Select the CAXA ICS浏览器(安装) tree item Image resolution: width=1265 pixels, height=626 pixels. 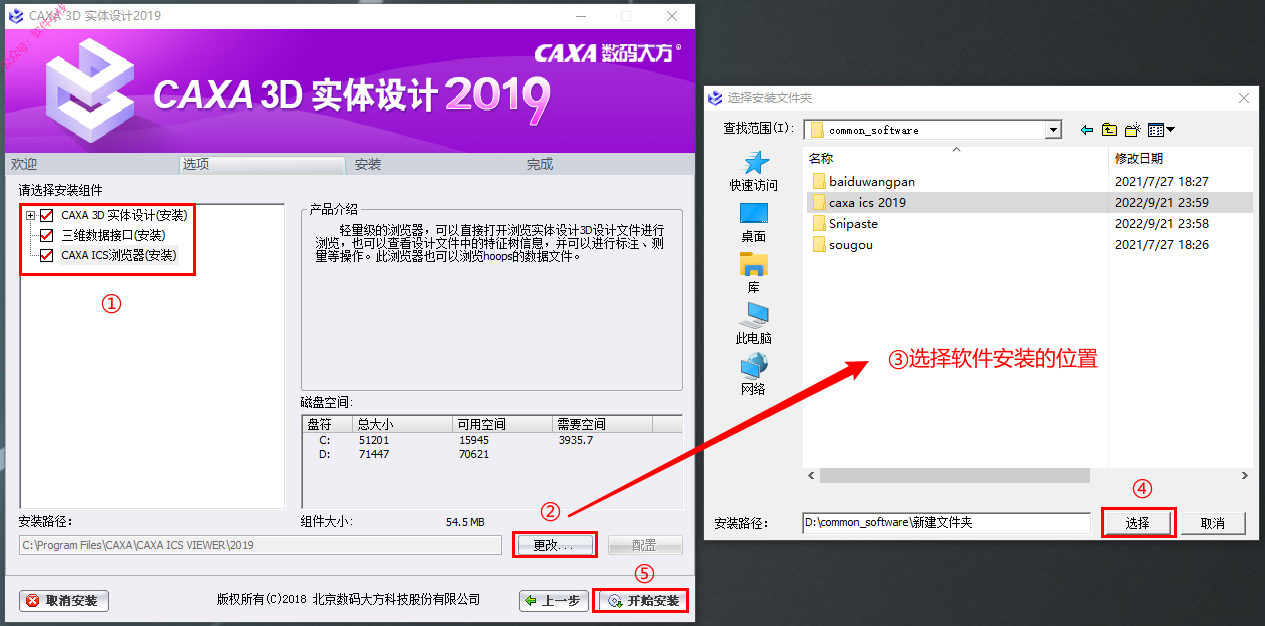coord(118,255)
